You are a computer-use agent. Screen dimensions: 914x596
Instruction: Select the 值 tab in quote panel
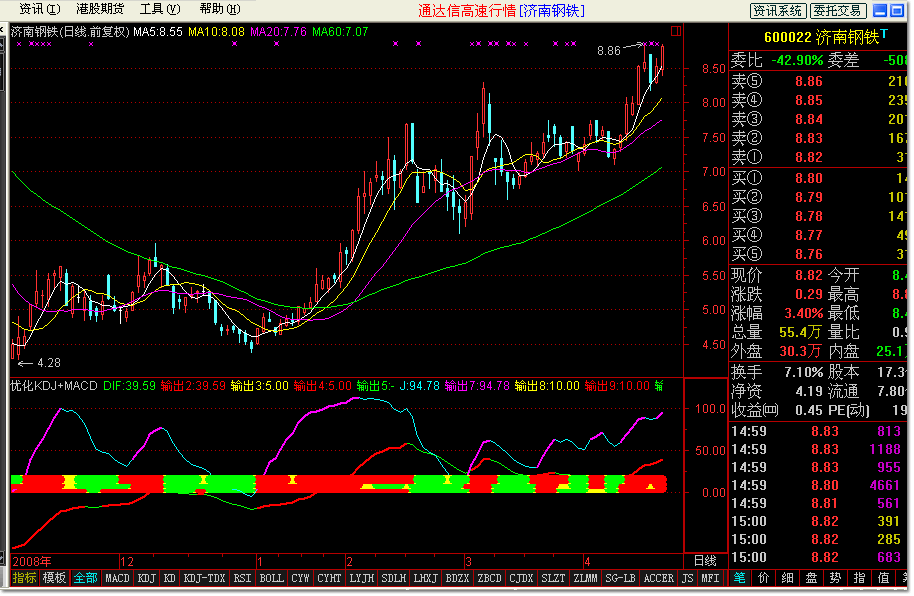(x=883, y=578)
